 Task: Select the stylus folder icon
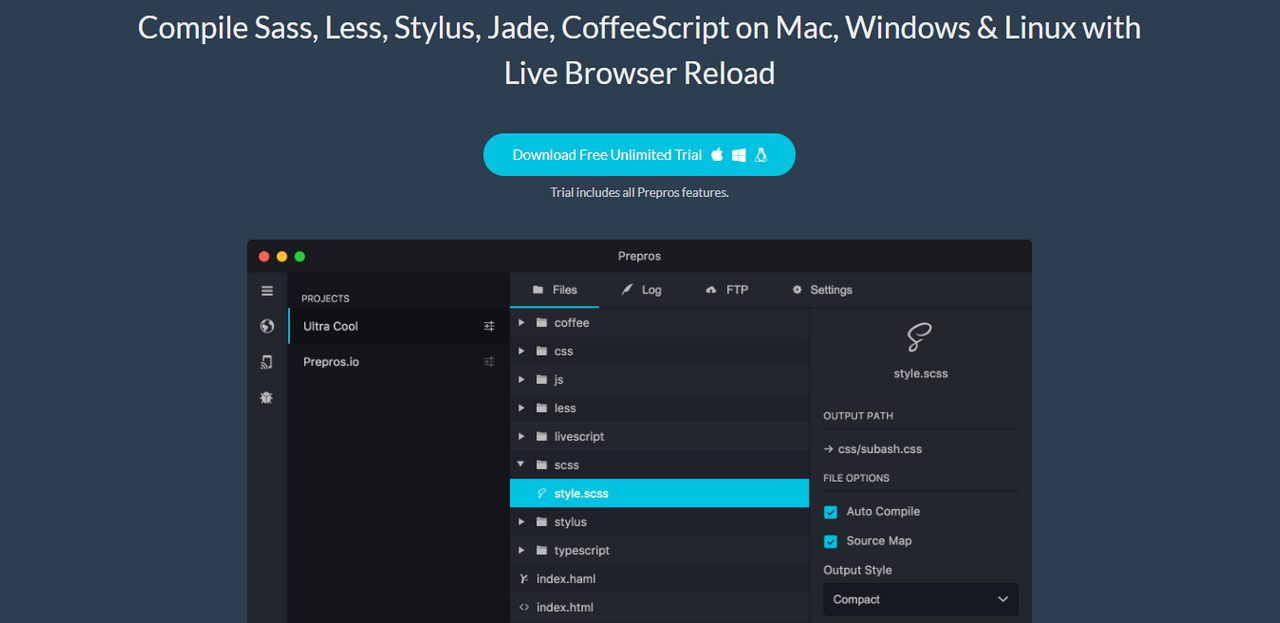coord(542,522)
